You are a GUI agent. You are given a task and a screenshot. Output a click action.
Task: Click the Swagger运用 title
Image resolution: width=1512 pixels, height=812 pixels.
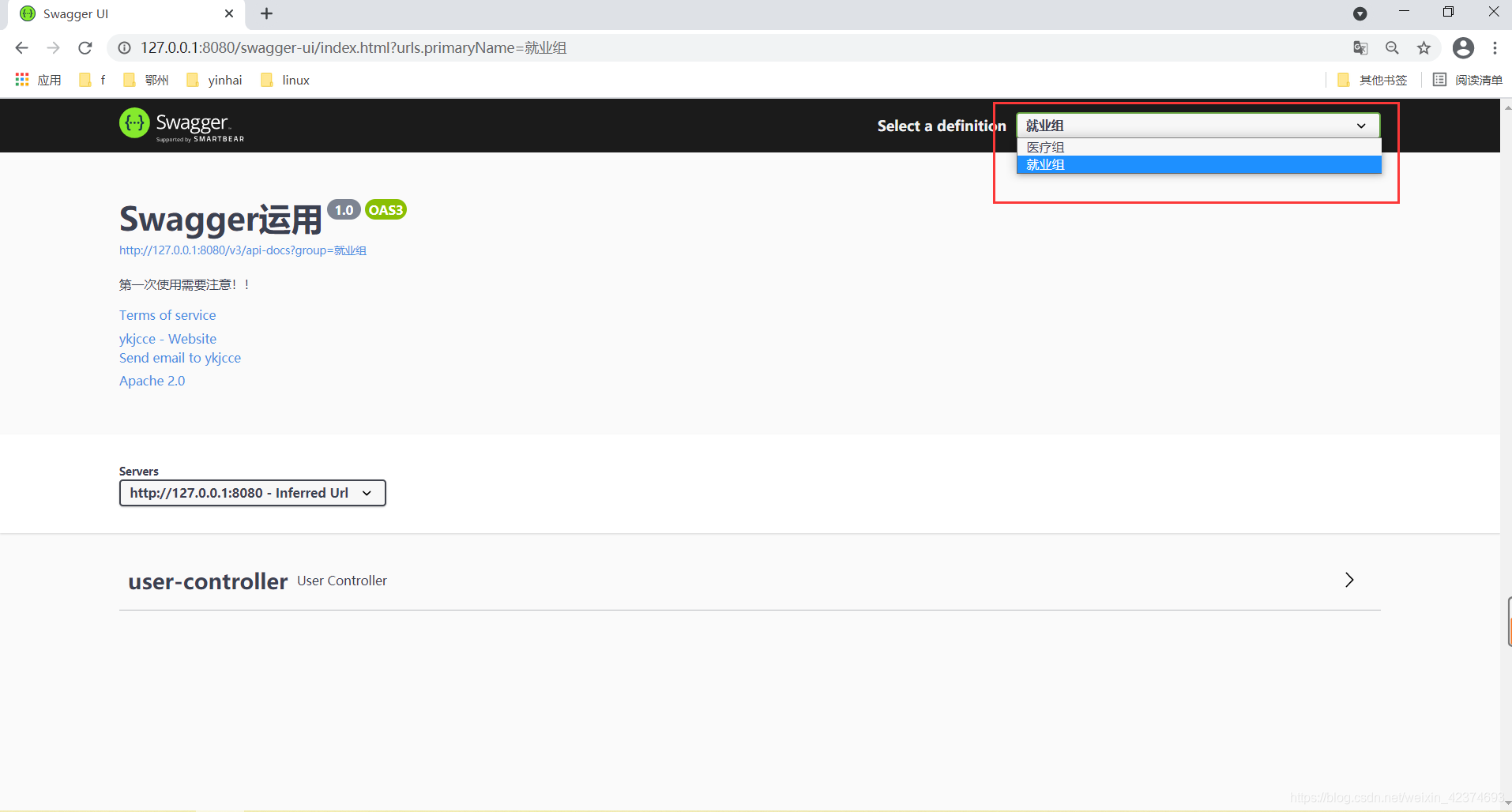(220, 220)
